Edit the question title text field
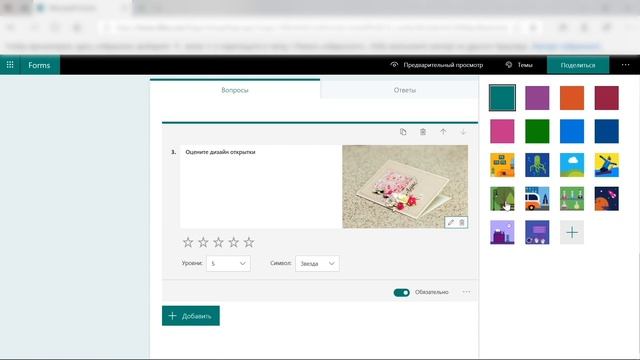640x360 pixels. [260, 187]
